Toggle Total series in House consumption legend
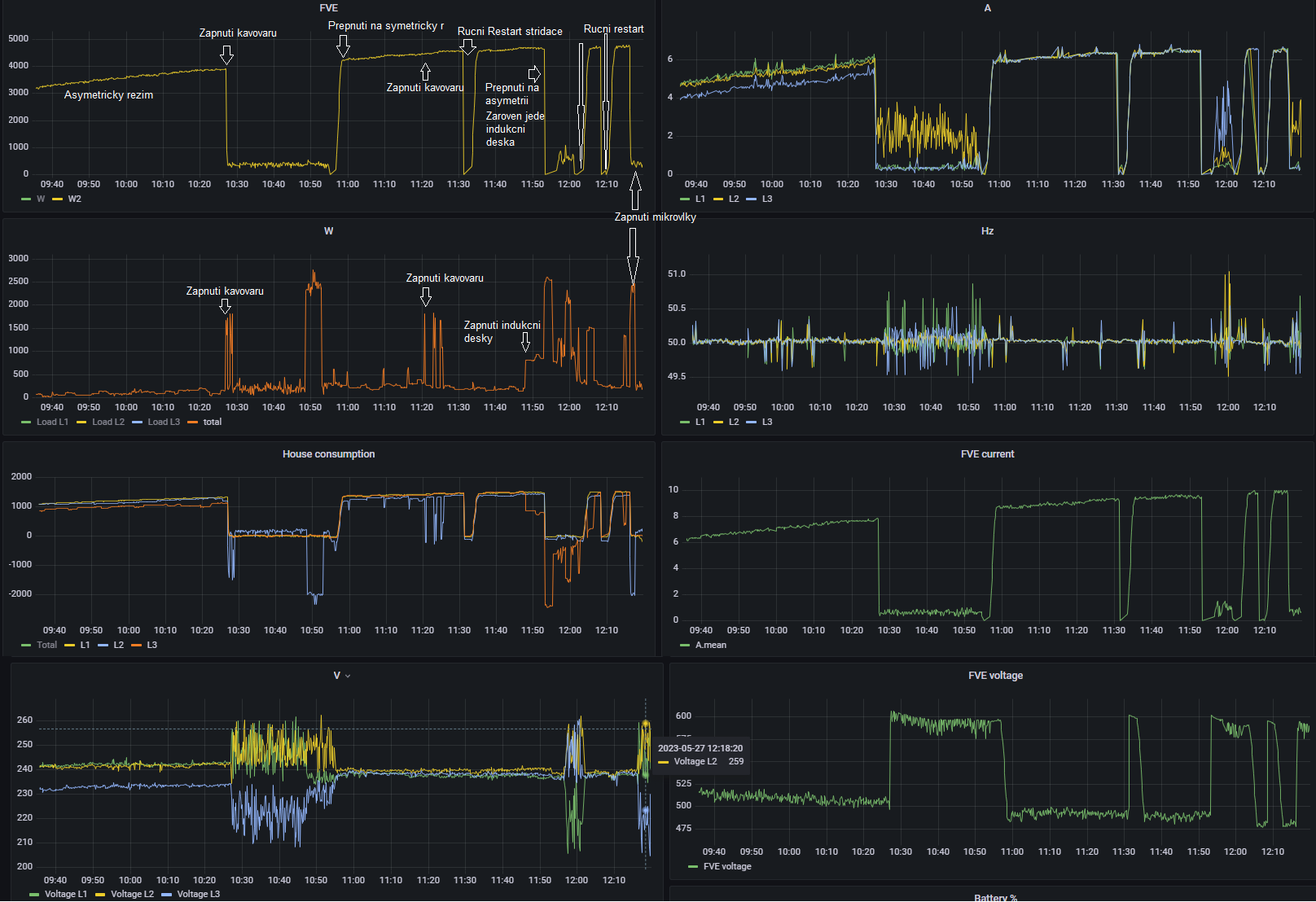1316x902 pixels. (x=47, y=645)
